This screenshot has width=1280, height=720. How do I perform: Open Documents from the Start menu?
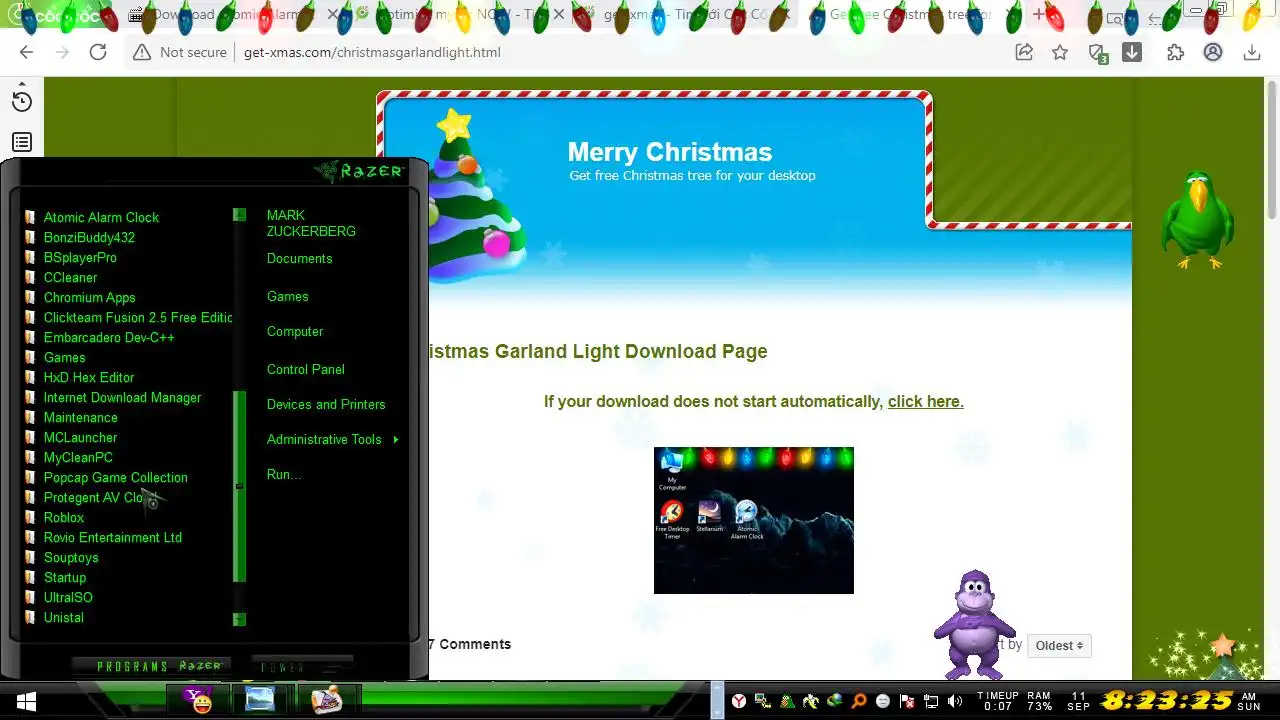tap(299, 258)
